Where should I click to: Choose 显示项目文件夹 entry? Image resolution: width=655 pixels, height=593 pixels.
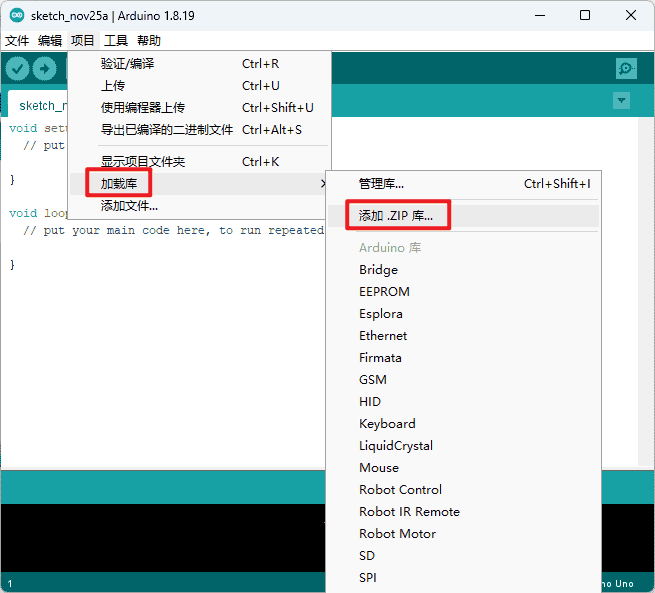point(200,162)
